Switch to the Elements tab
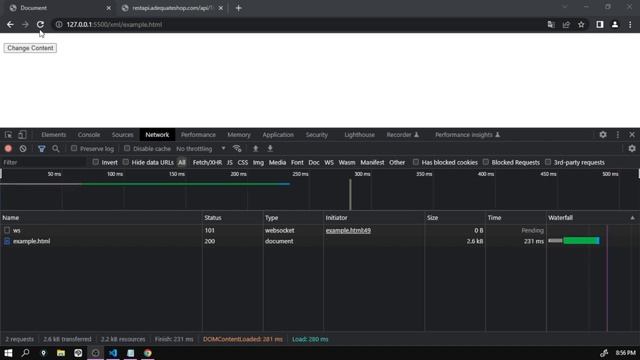Image resolution: width=640 pixels, height=360 pixels. click(53, 135)
